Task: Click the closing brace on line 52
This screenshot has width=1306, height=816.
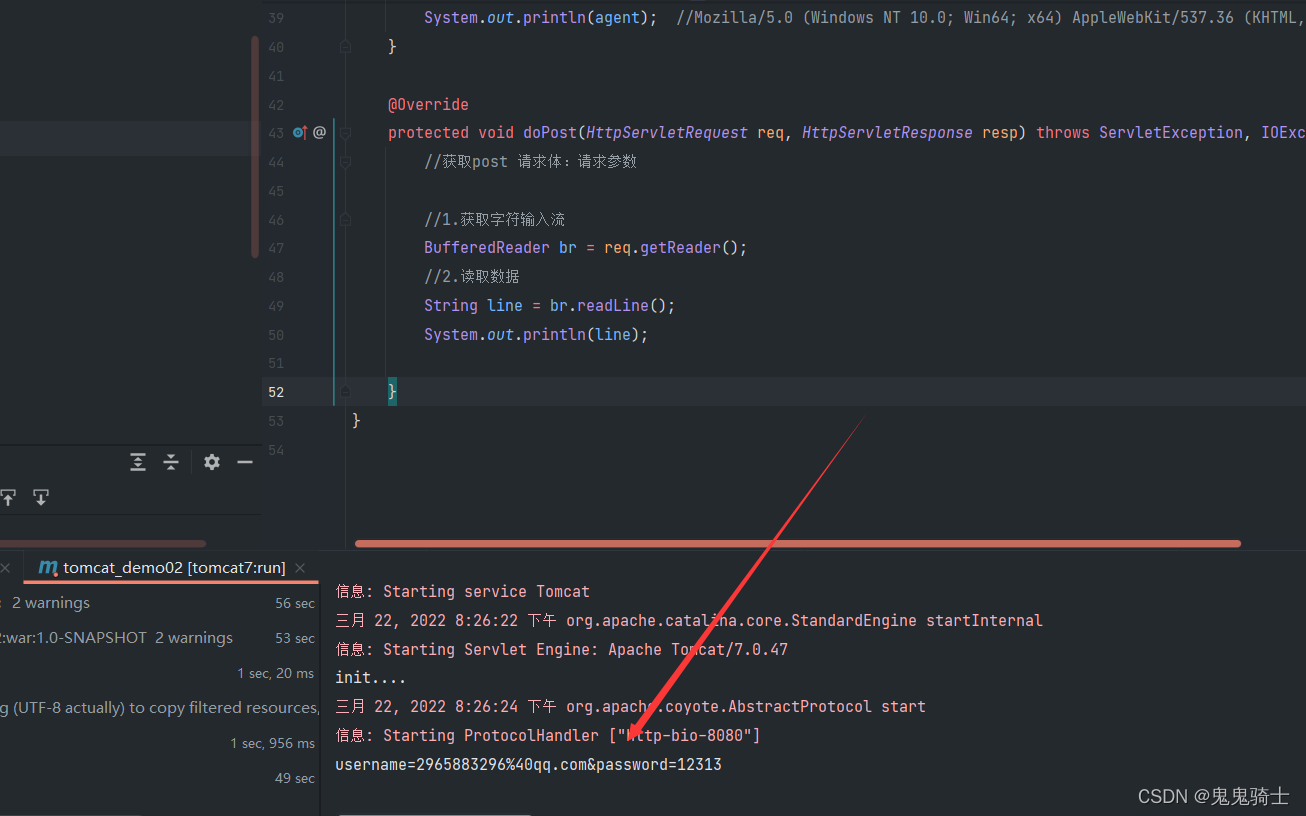Action: click(392, 392)
